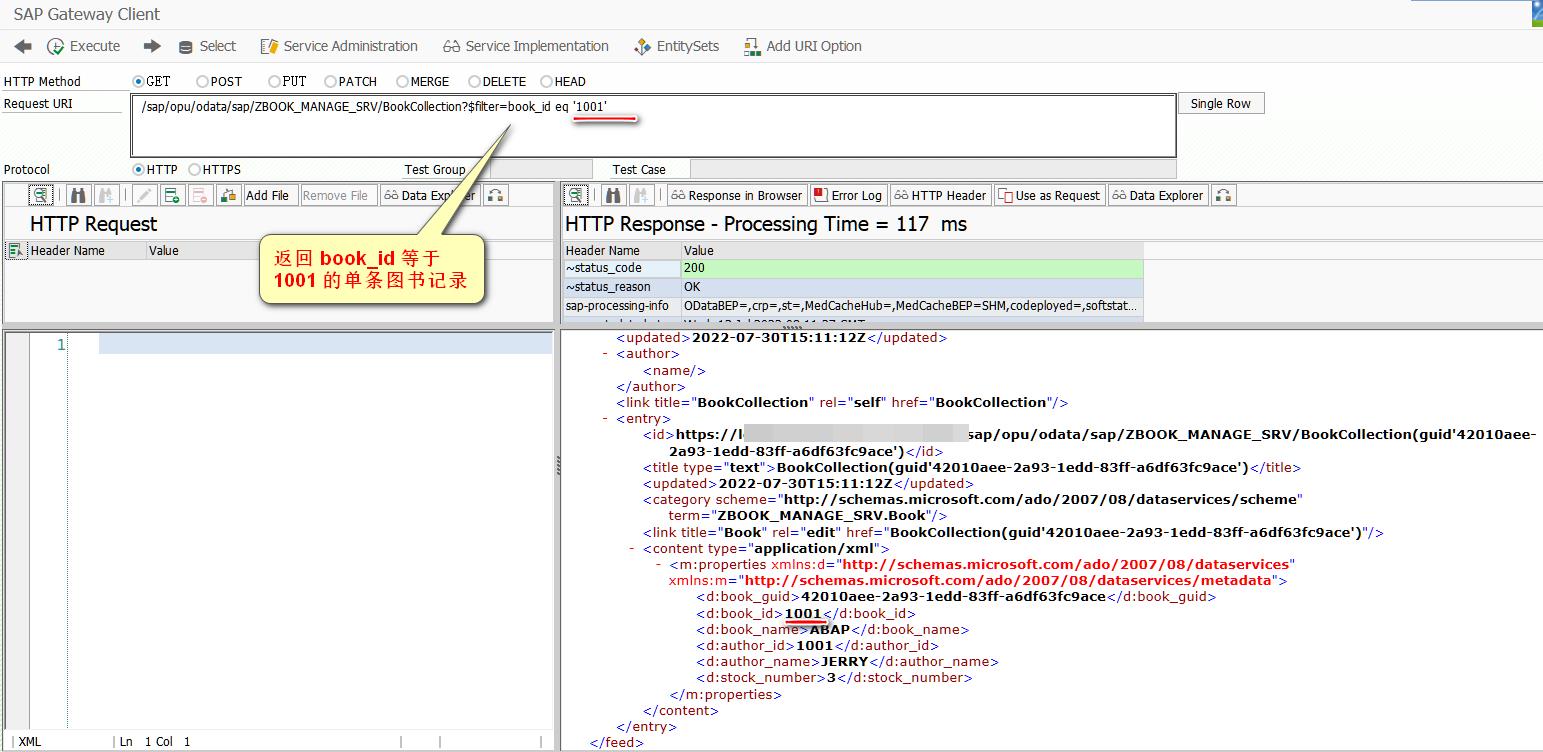Click the back arrow in top toolbar

click(23, 46)
